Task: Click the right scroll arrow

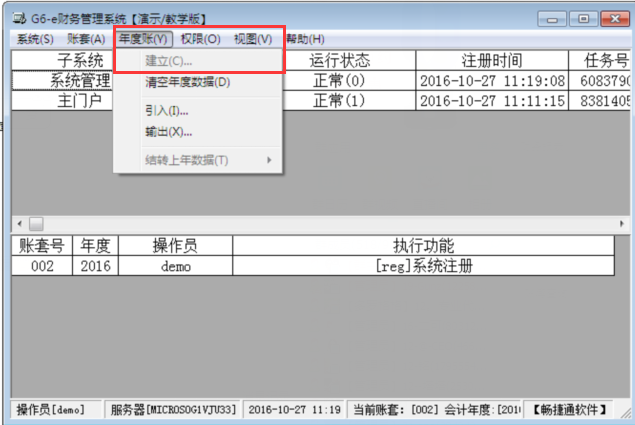Action: 622,223
